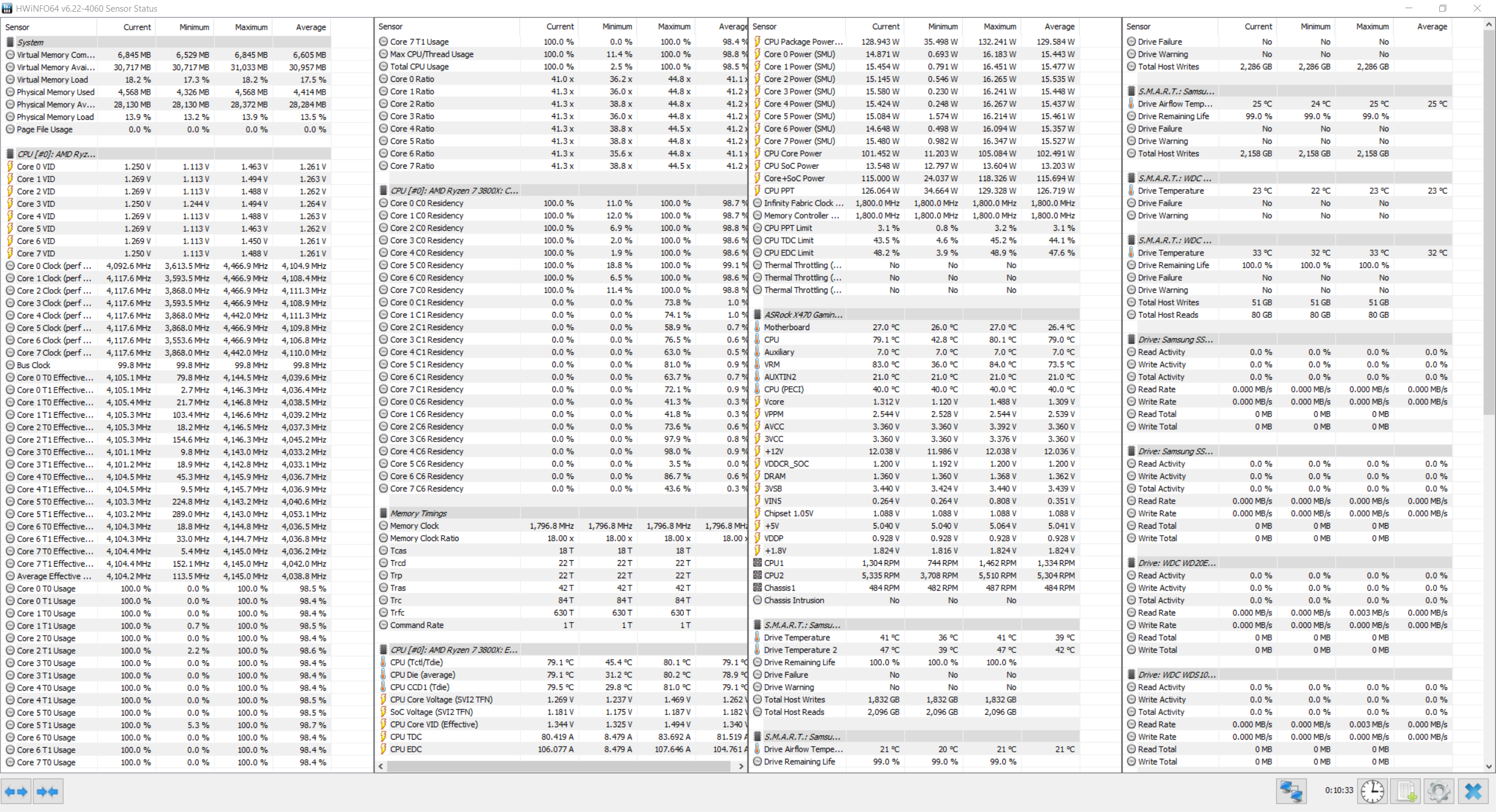
Task: Select the ASRock X470 Gaming sensor group
Action: 803,315
